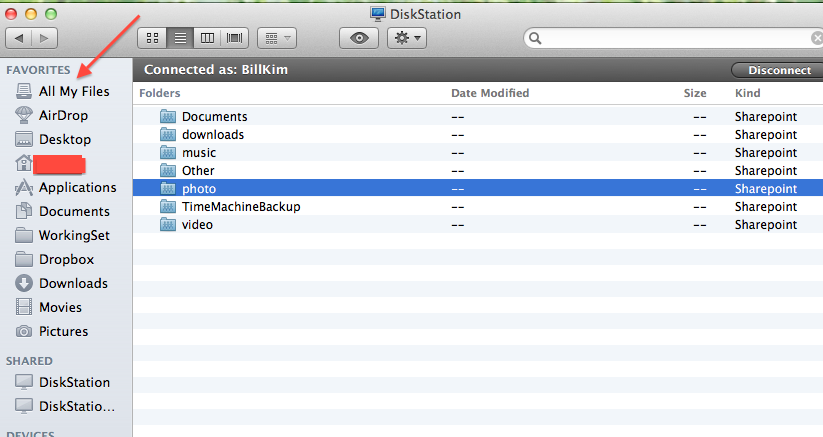Select the Other shared folder icon
The height and width of the screenshot is (437, 823).
click(168, 170)
